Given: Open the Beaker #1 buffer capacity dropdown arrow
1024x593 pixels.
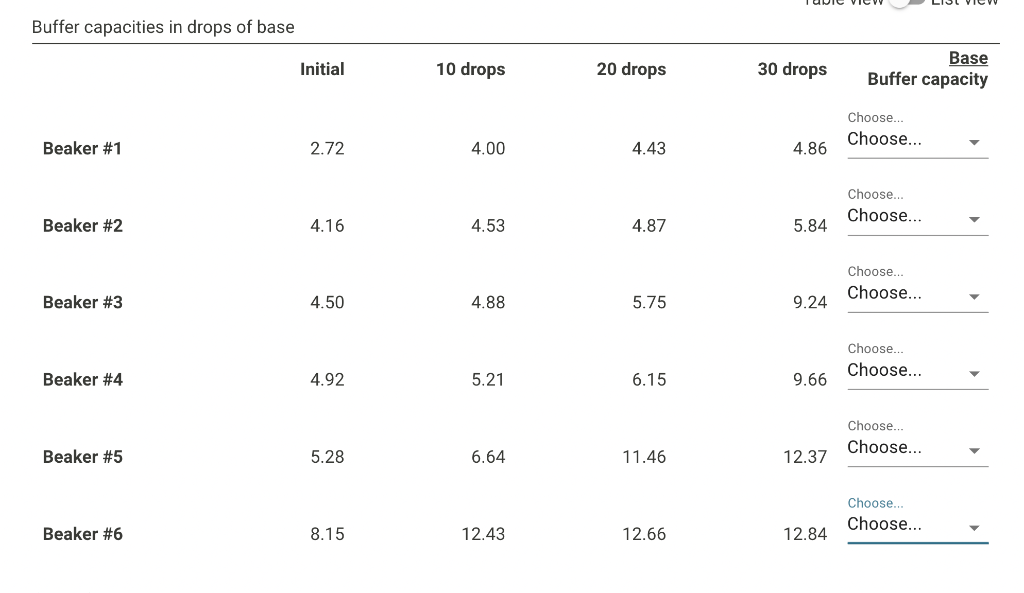Looking at the screenshot, I should [x=974, y=144].
